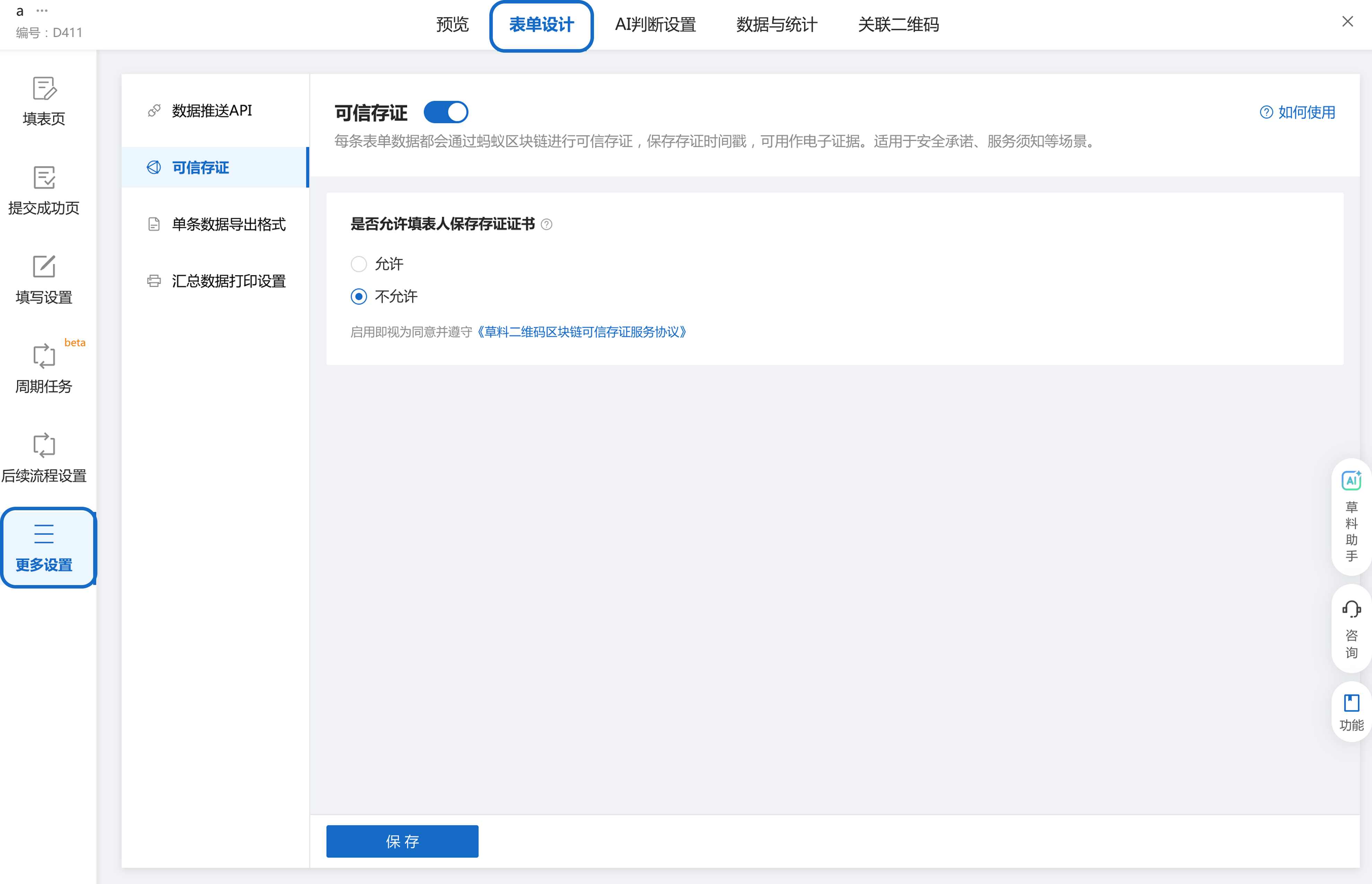Open the 功能 bookmark icon
Image resolution: width=1372 pixels, height=884 pixels.
(x=1351, y=703)
